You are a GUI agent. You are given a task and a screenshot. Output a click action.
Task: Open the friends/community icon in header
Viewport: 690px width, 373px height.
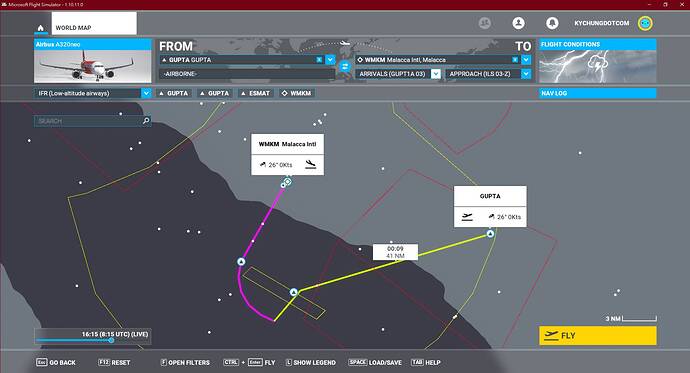(x=484, y=23)
